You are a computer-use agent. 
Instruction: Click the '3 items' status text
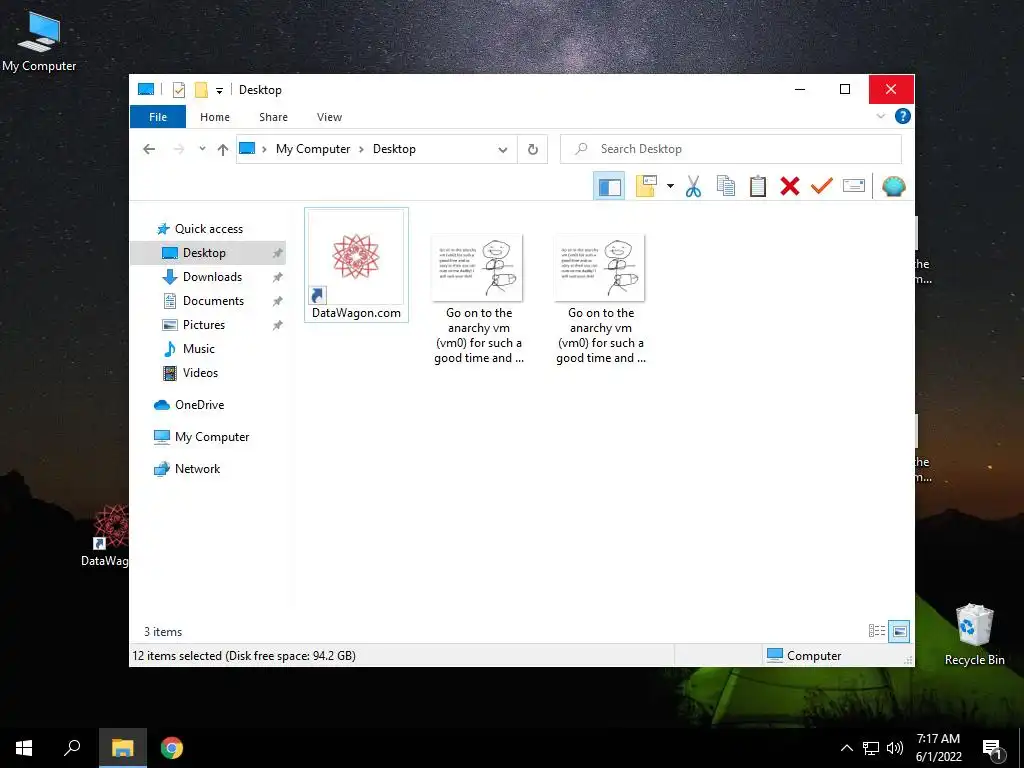coord(163,632)
